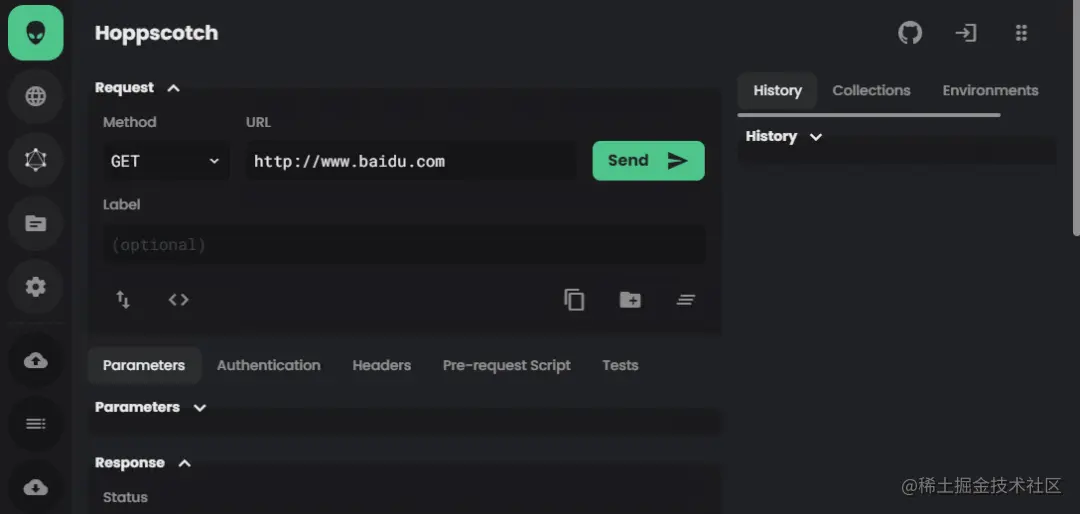This screenshot has height=514, width=1080.
Task: Open the apps grid menu icon
Action: pos(1021,32)
